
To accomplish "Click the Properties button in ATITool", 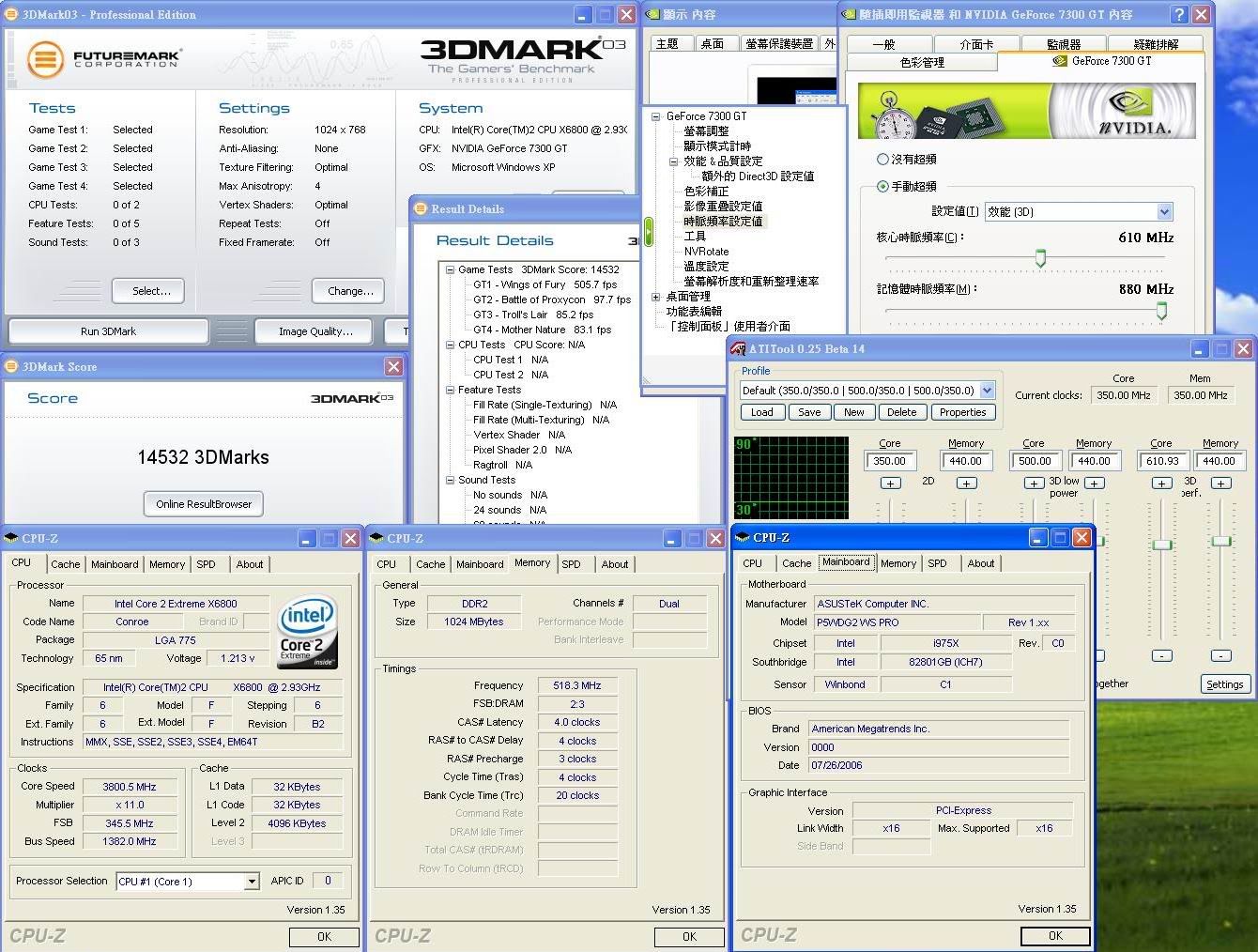I will pos(963,412).
